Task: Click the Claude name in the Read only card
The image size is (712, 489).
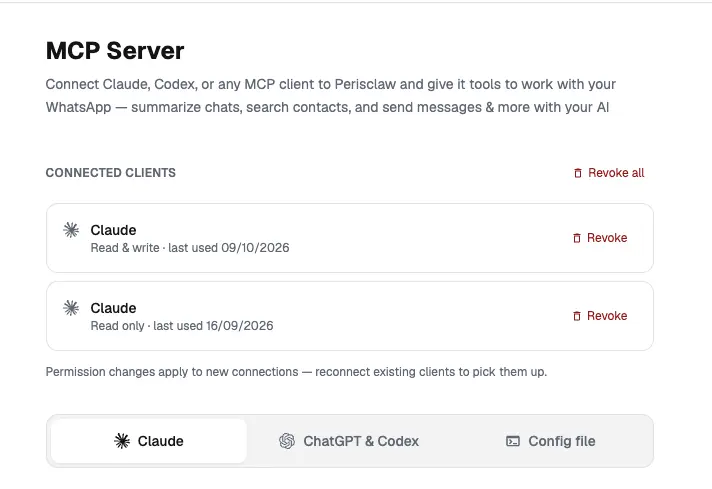Action: point(114,308)
